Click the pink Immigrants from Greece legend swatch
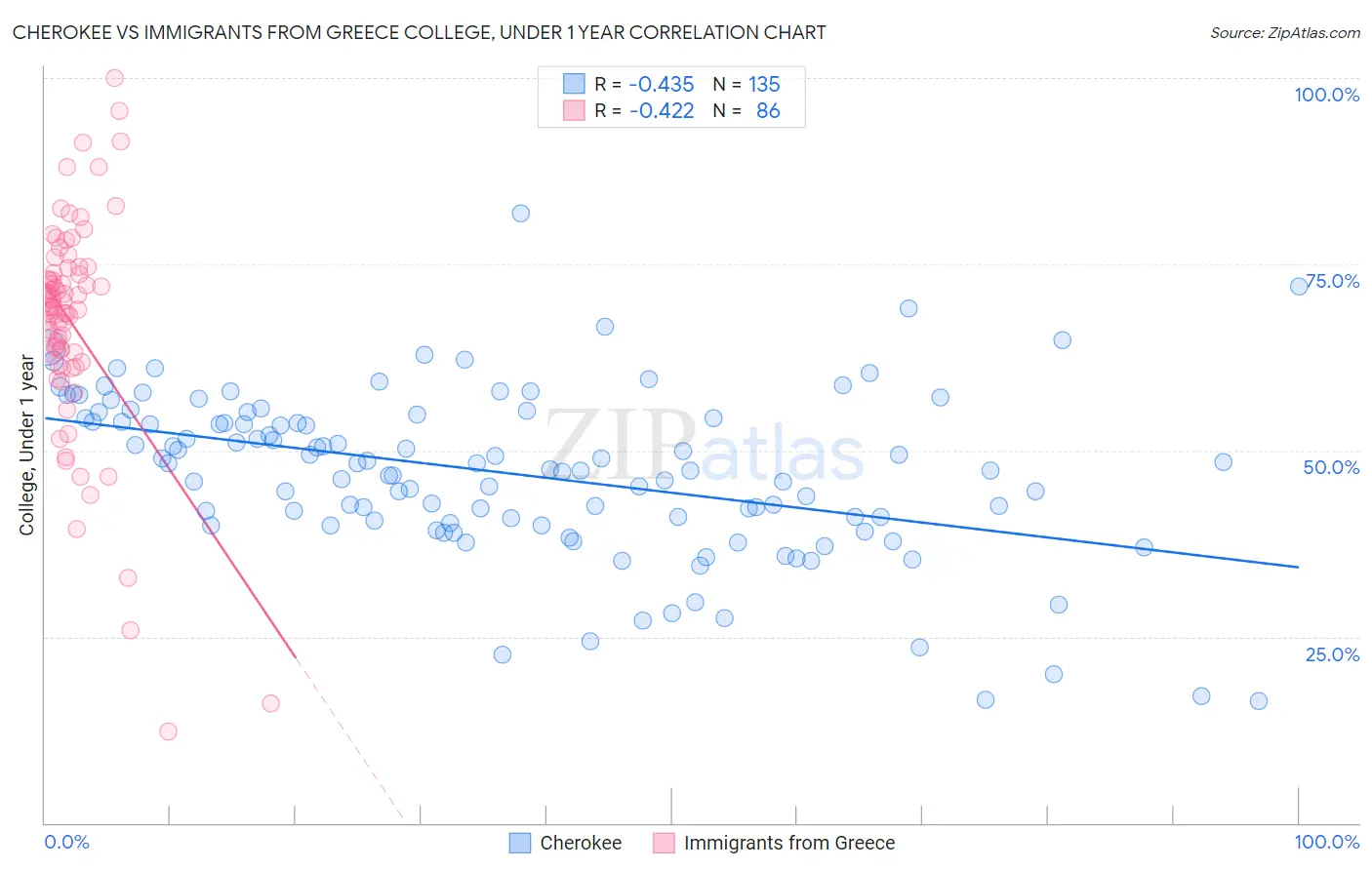This screenshot has height=870, width=1372. tap(664, 843)
